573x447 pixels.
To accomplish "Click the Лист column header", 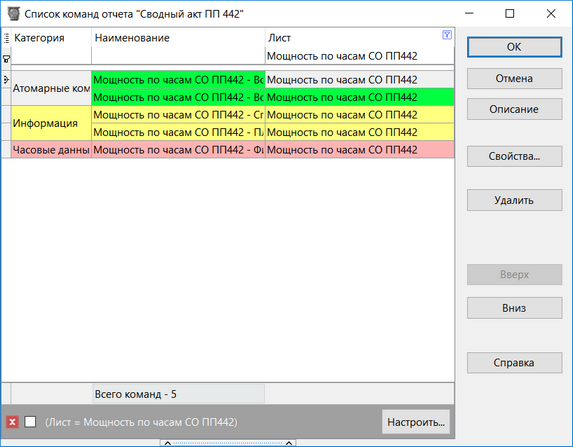I will click(353, 38).
